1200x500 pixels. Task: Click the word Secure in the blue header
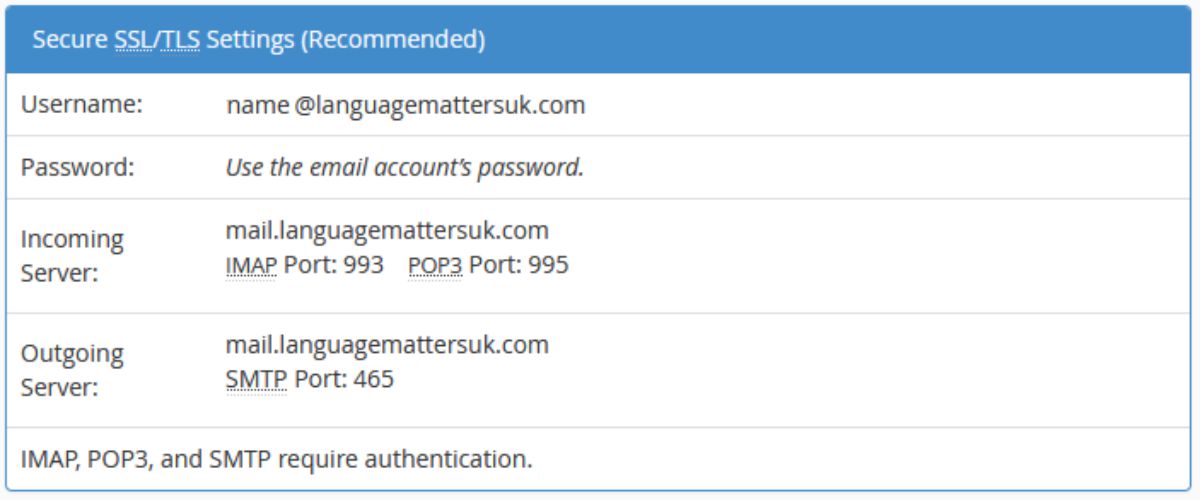point(69,40)
